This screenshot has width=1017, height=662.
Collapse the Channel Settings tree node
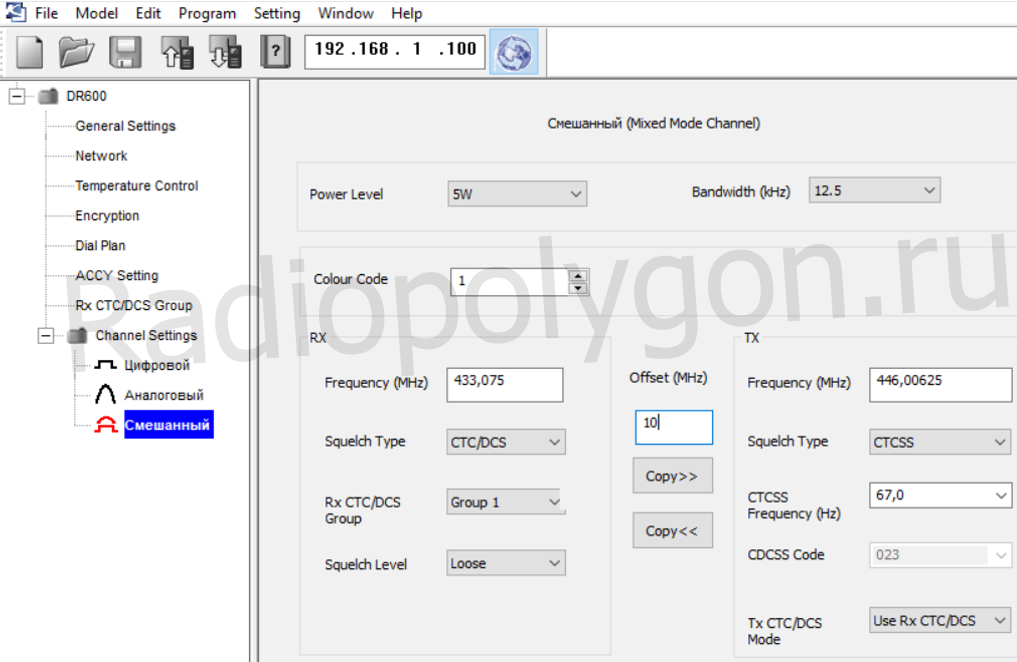[x=46, y=336]
